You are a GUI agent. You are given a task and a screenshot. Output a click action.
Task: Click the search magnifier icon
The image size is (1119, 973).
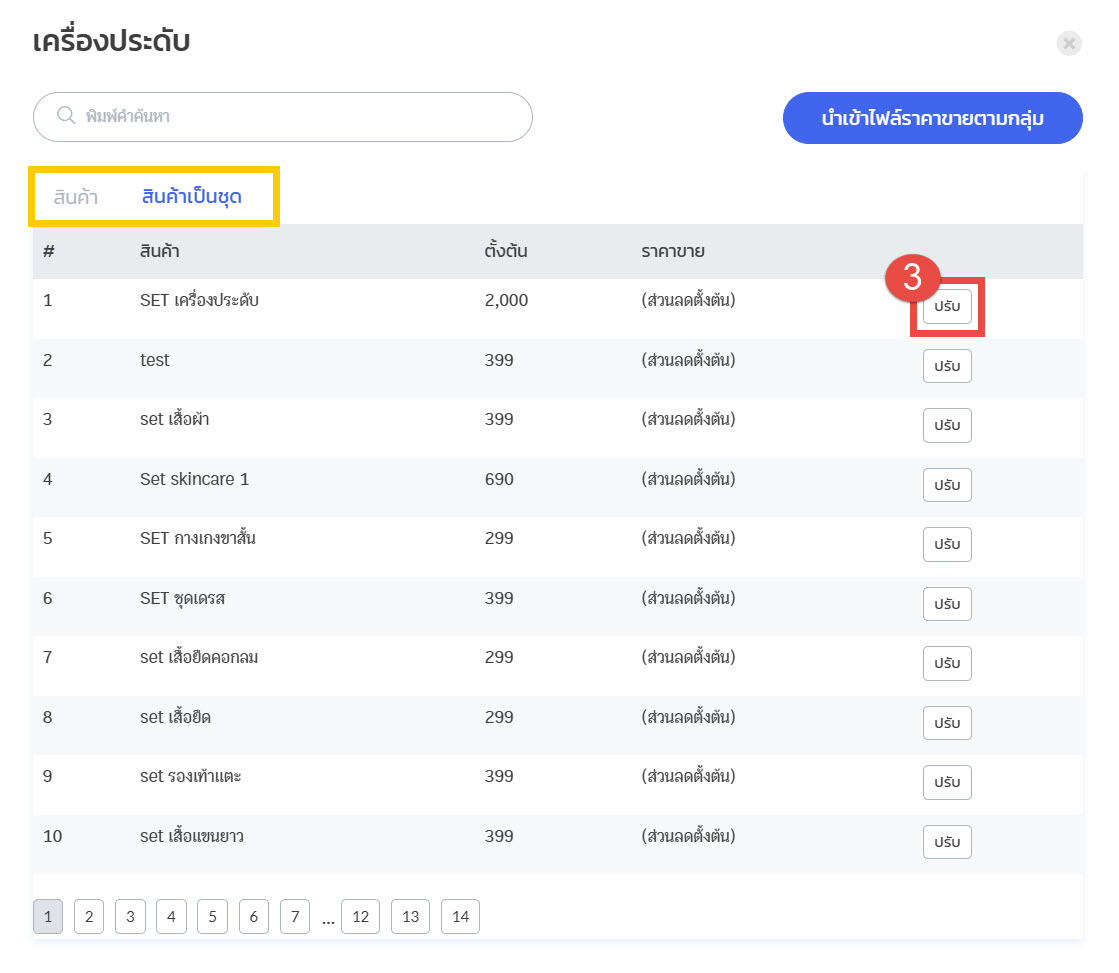tap(66, 116)
